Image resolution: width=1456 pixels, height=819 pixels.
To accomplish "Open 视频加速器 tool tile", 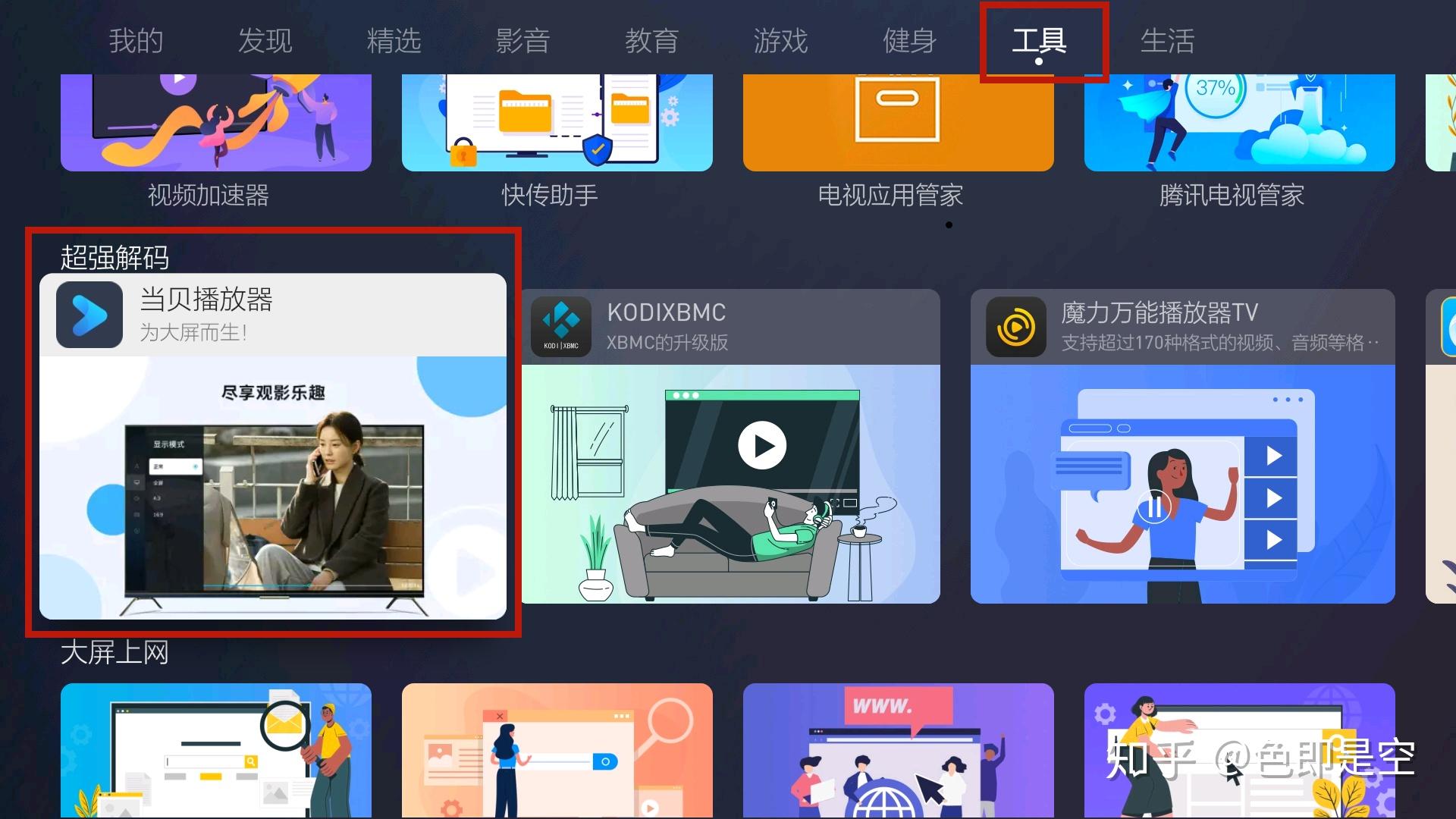I will click(x=215, y=122).
